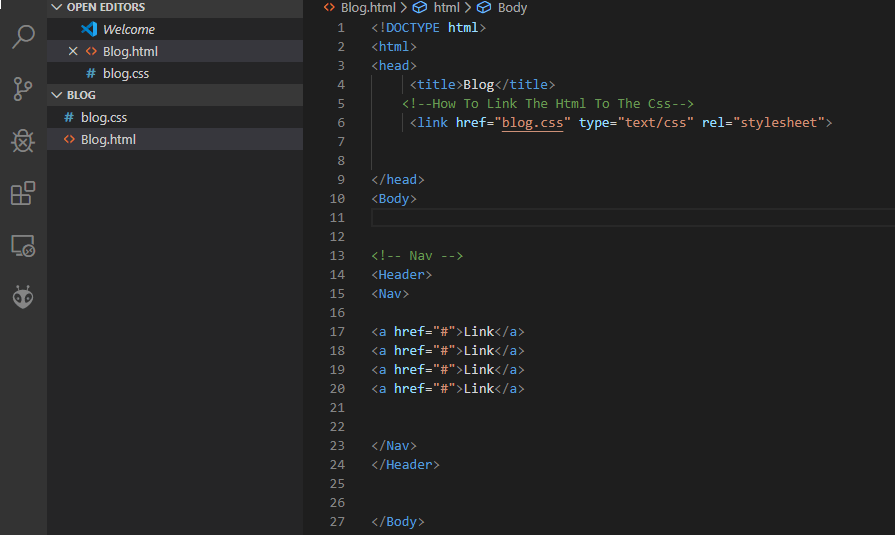Close Blog.html in Open Editors
Viewport: 895px width, 535px height.
click(73, 51)
